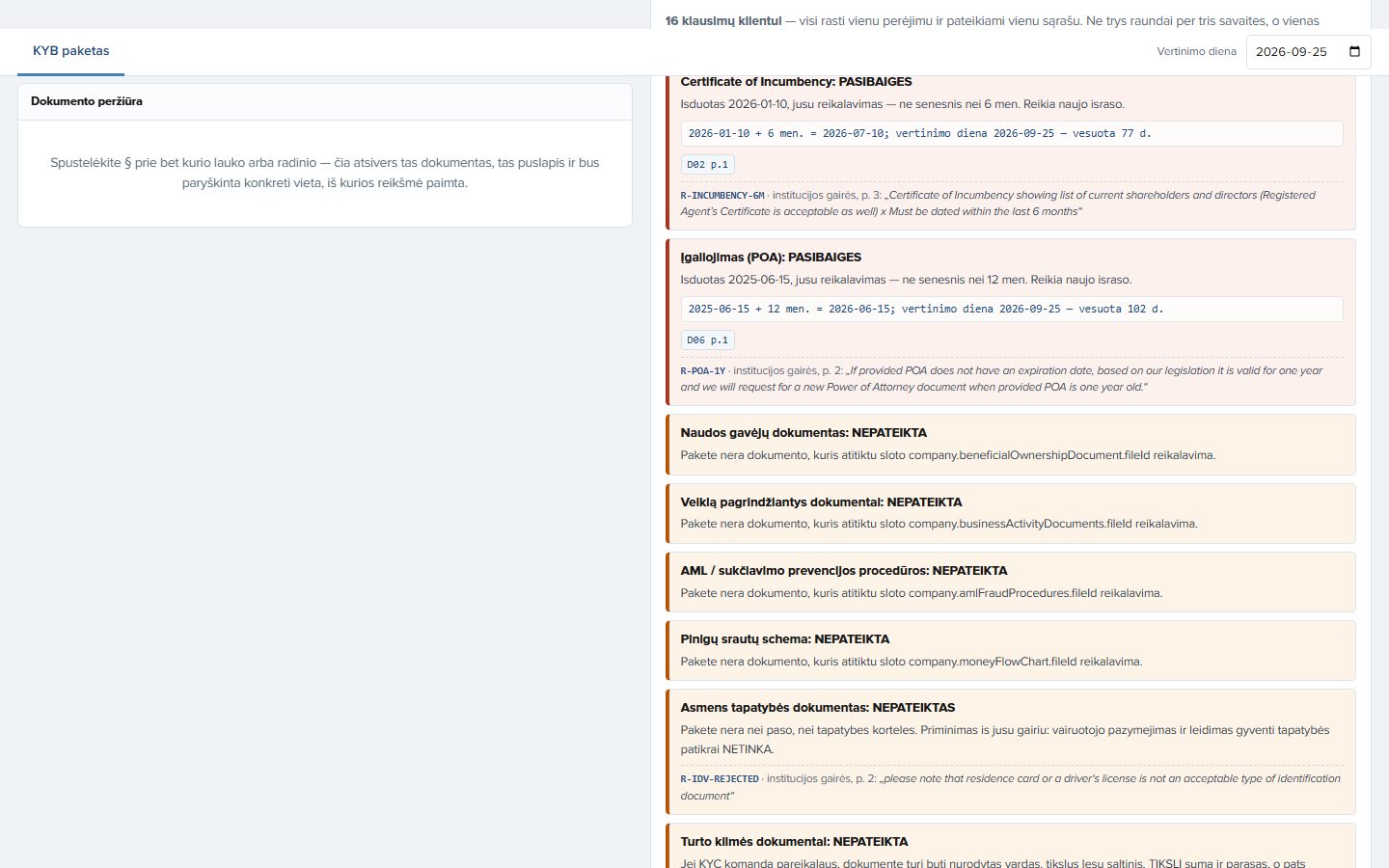Click calculation line starting '2026-01-10 + 6 men.'
Image resolution: width=1389 pixels, height=868 pixels.
(1012, 134)
